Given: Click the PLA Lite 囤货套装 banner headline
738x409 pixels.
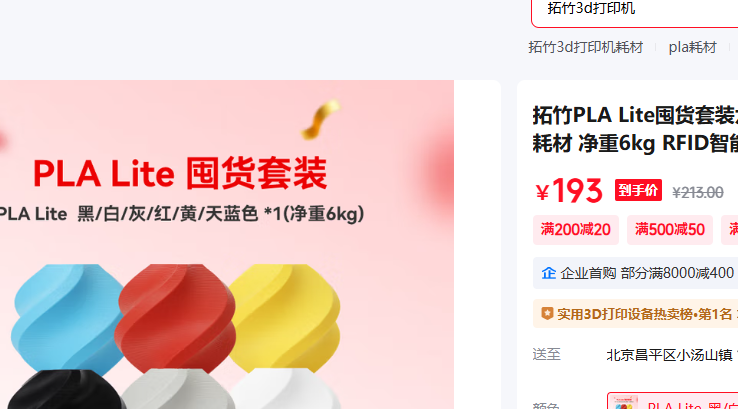Looking at the screenshot, I should tap(180, 174).
